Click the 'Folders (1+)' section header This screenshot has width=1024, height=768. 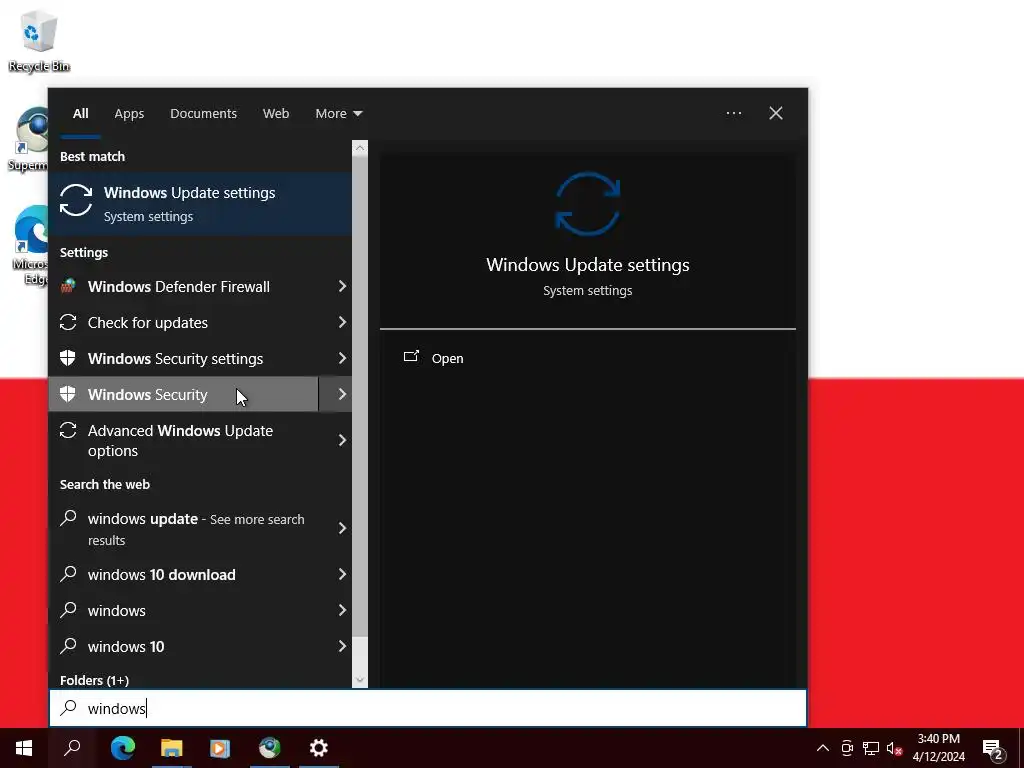[95, 680]
